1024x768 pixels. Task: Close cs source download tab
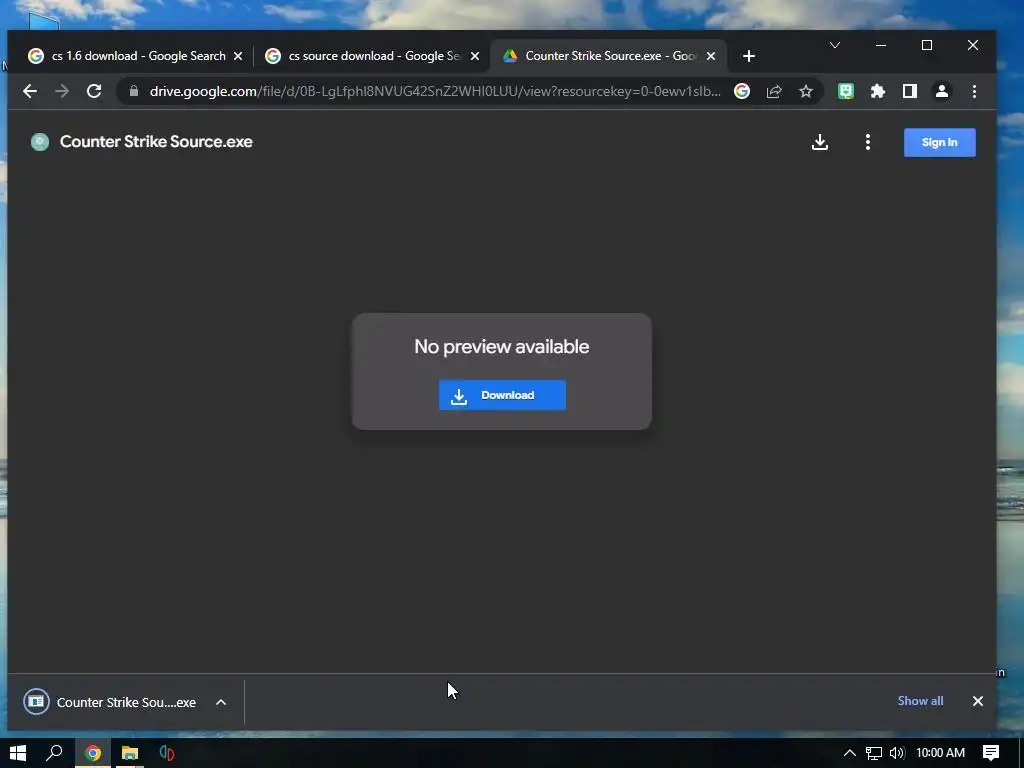[475, 56]
